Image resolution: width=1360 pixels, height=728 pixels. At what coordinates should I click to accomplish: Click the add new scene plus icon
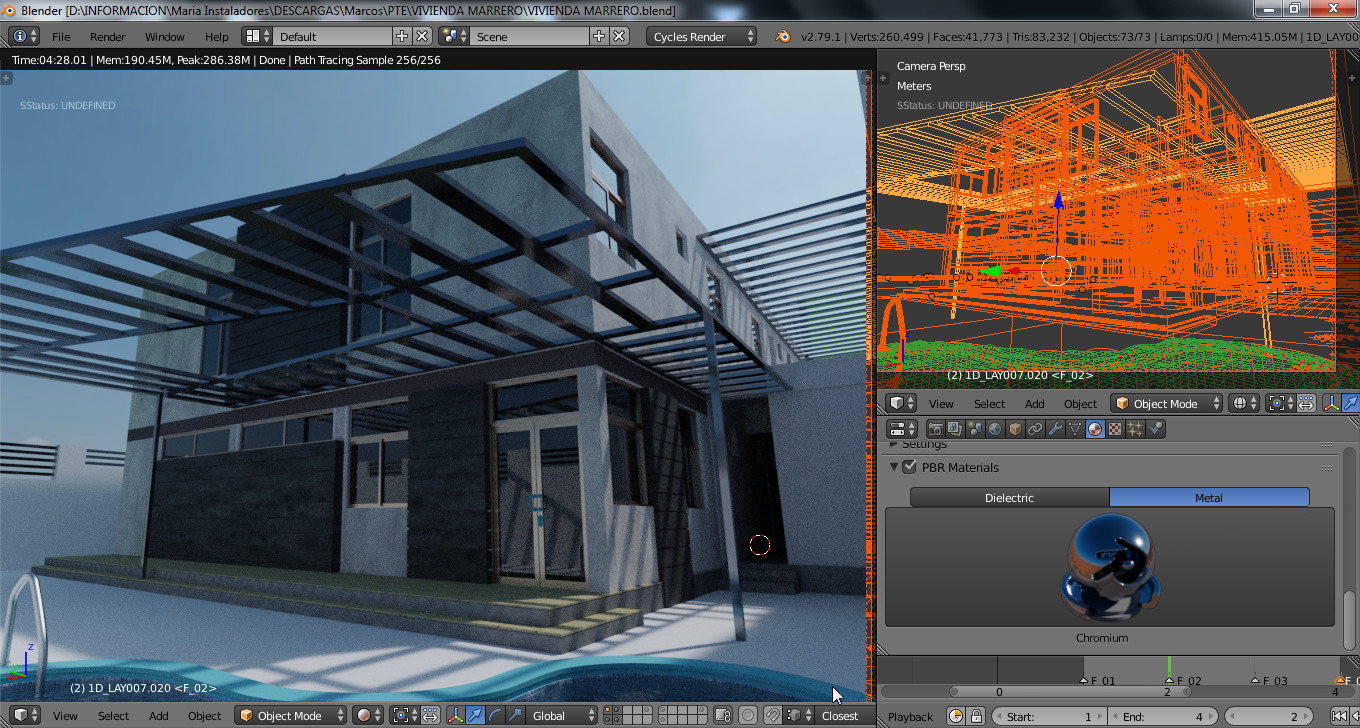click(x=598, y=36)
